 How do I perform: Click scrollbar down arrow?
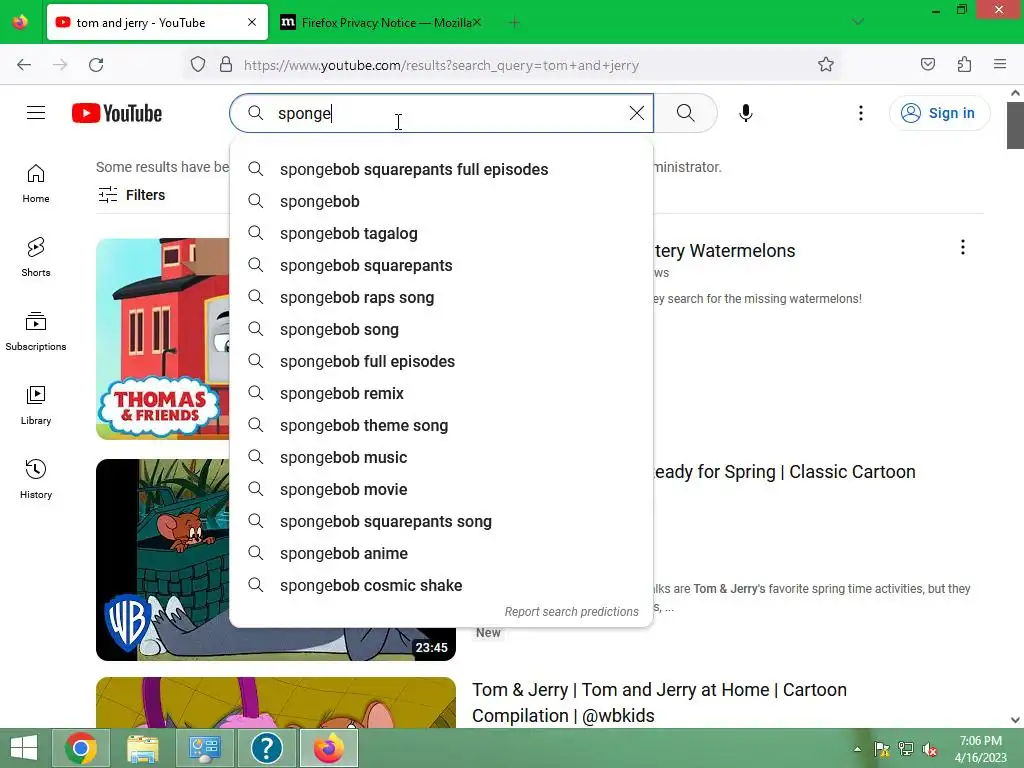pos(1015,720)
